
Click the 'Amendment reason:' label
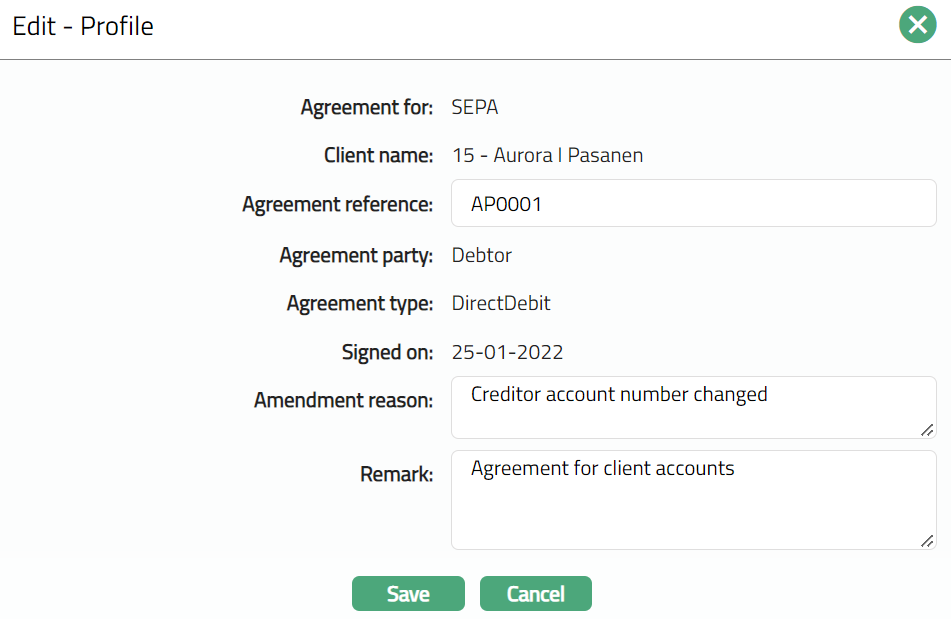click(x=343, y=401)
